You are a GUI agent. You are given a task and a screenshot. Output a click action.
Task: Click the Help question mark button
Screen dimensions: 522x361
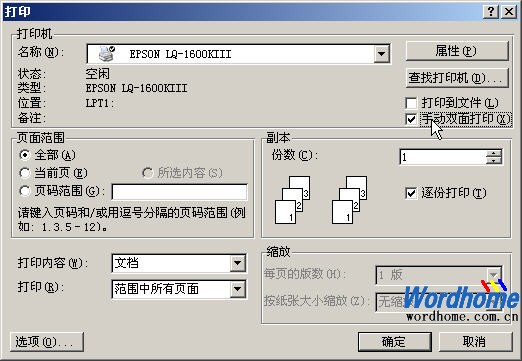tap(491, 12)
